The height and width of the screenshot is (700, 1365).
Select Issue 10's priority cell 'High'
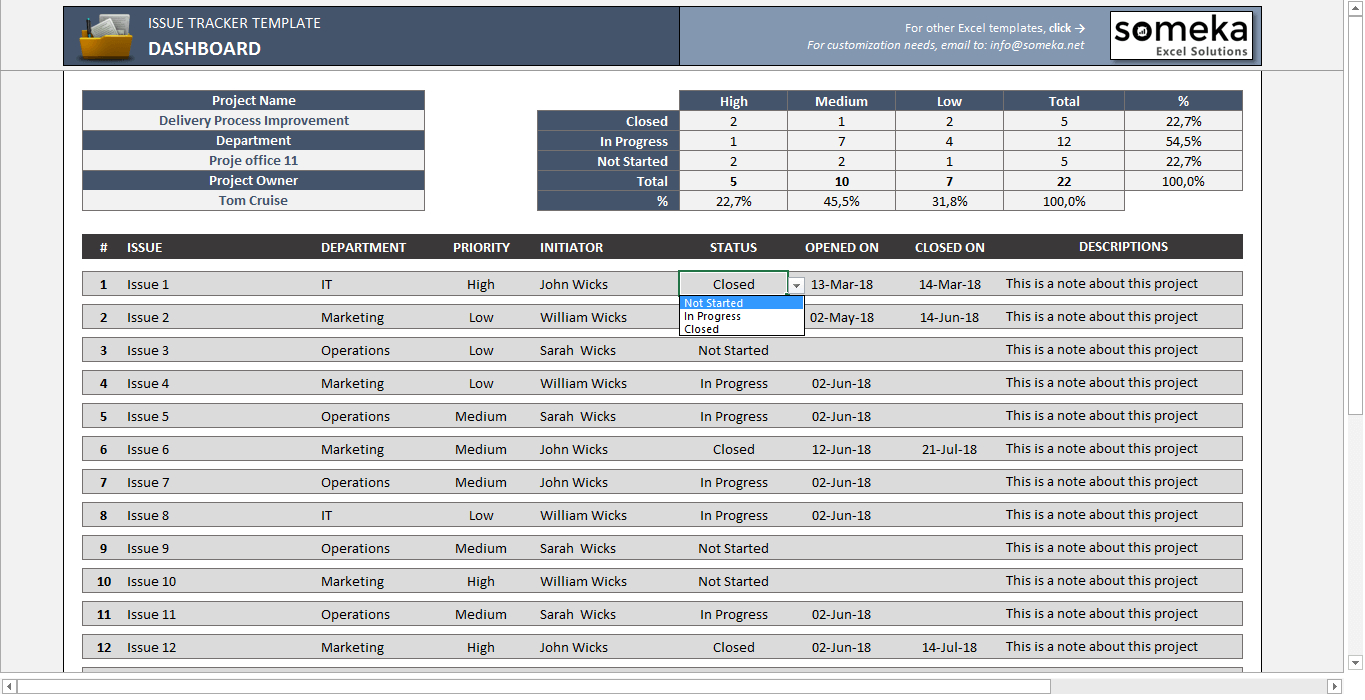(x=481, y=581)
